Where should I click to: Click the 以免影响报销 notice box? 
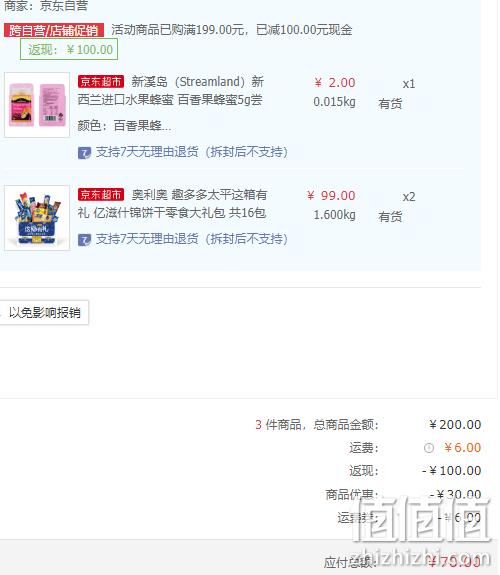[x=44, y=312]
